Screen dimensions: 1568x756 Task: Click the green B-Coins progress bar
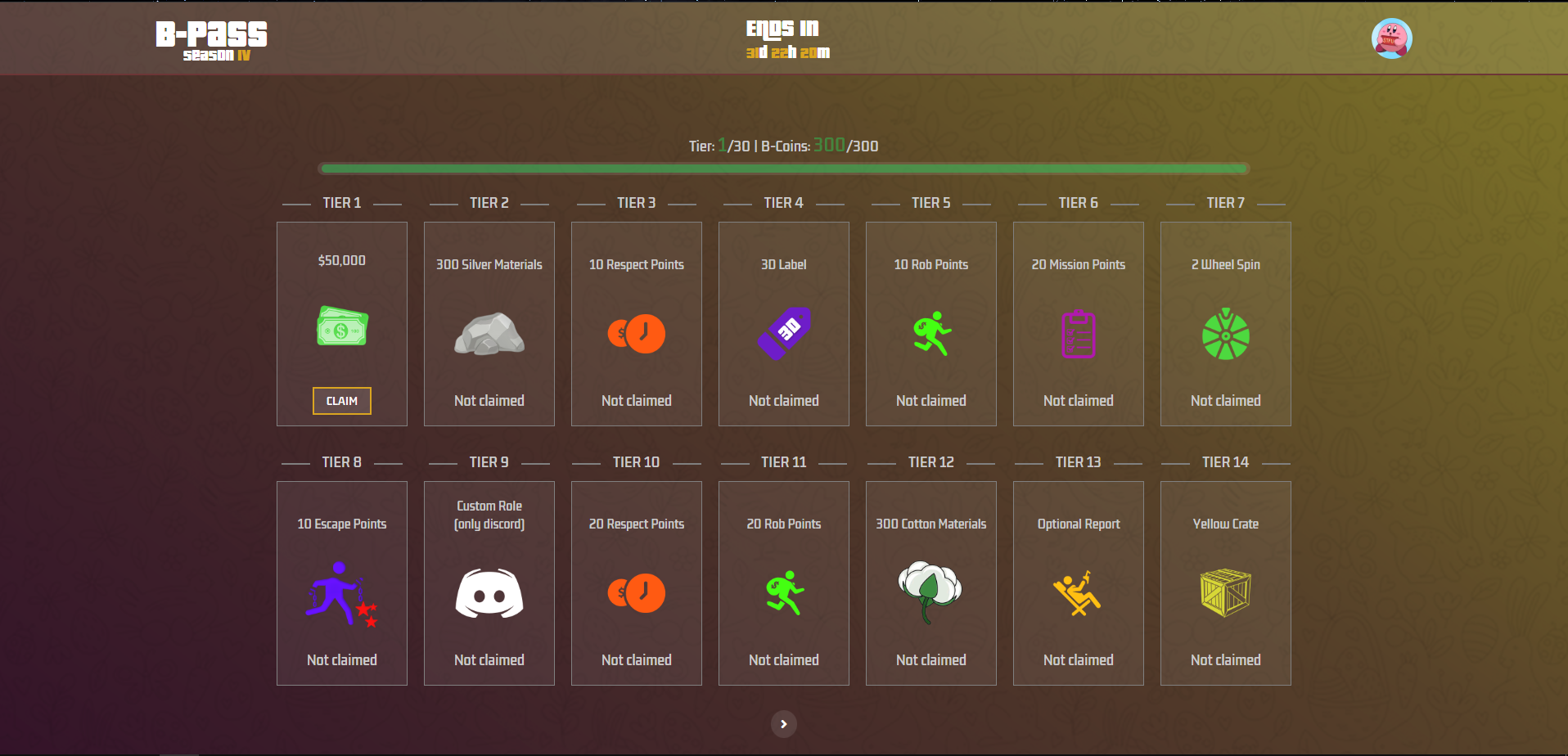783,169
